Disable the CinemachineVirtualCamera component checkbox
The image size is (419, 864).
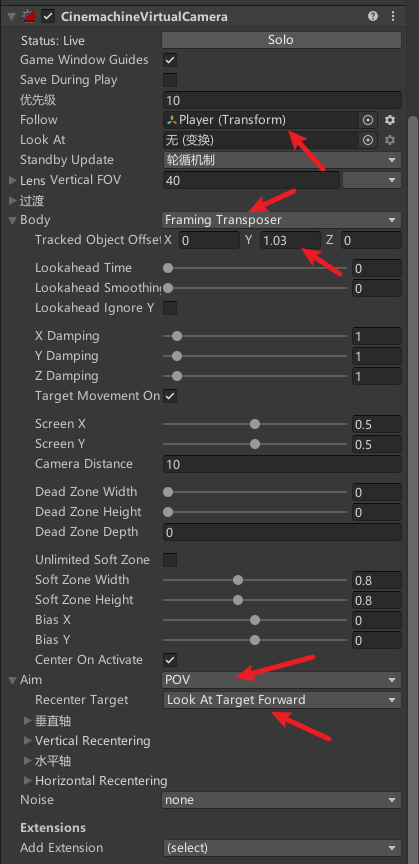click(x=49, y=17)
